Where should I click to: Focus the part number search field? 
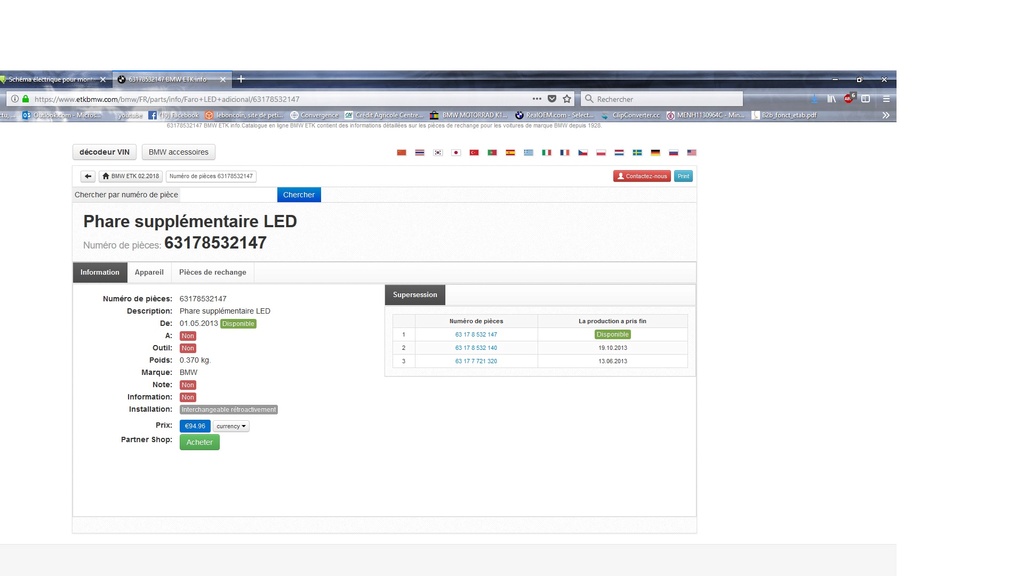228,195
